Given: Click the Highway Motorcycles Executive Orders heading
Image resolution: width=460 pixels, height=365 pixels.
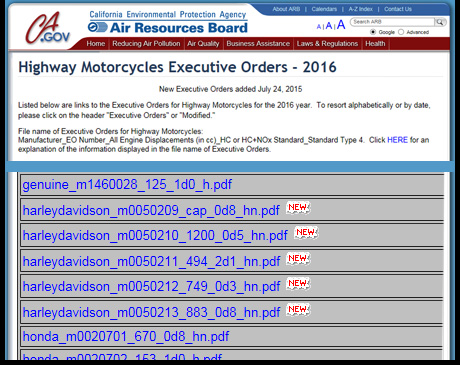Looking at the screenshot, I should [177, 67].
